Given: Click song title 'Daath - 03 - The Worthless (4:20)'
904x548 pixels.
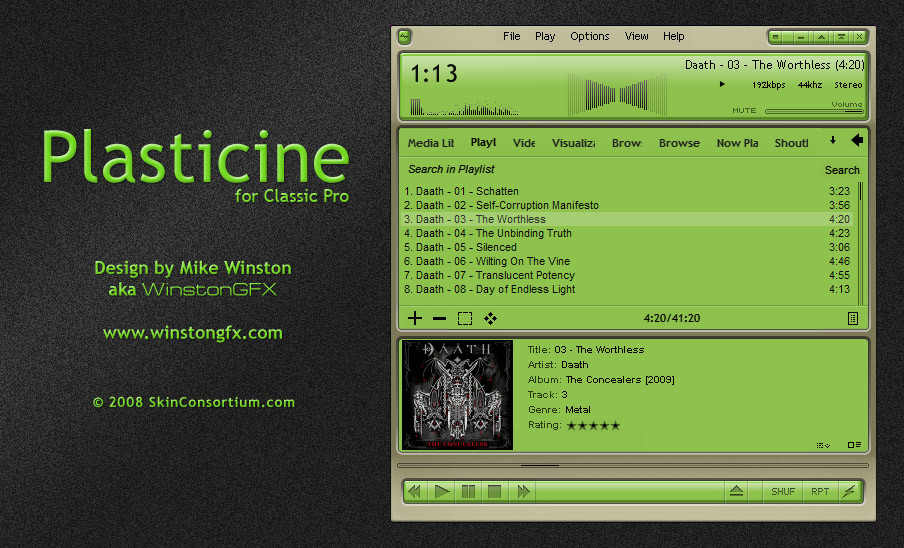Looking at the screenshot, I should (774, 65).
